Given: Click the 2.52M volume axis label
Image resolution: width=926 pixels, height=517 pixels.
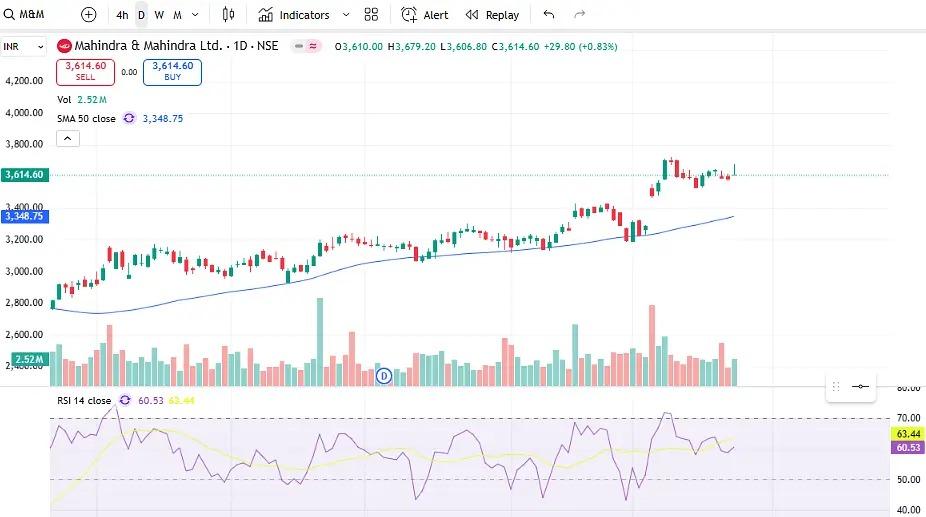Looking at the screenshot, I should (29, 359).
